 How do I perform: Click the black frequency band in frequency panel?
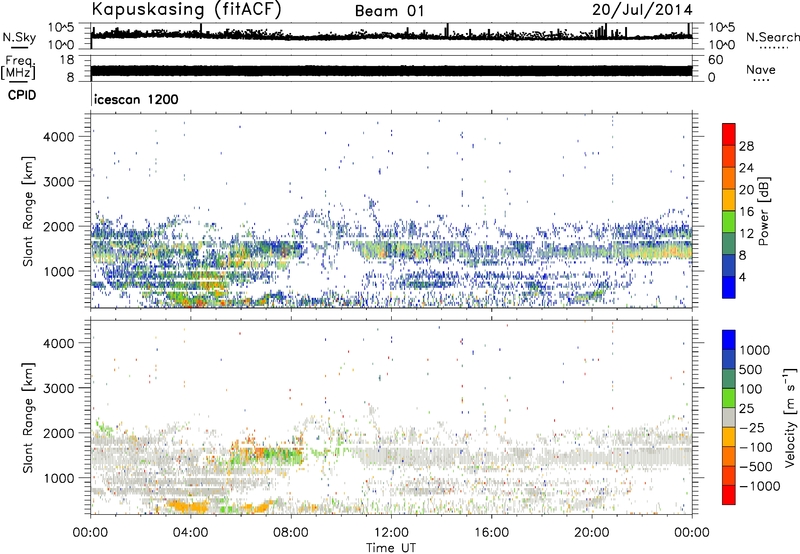point(391,70)
